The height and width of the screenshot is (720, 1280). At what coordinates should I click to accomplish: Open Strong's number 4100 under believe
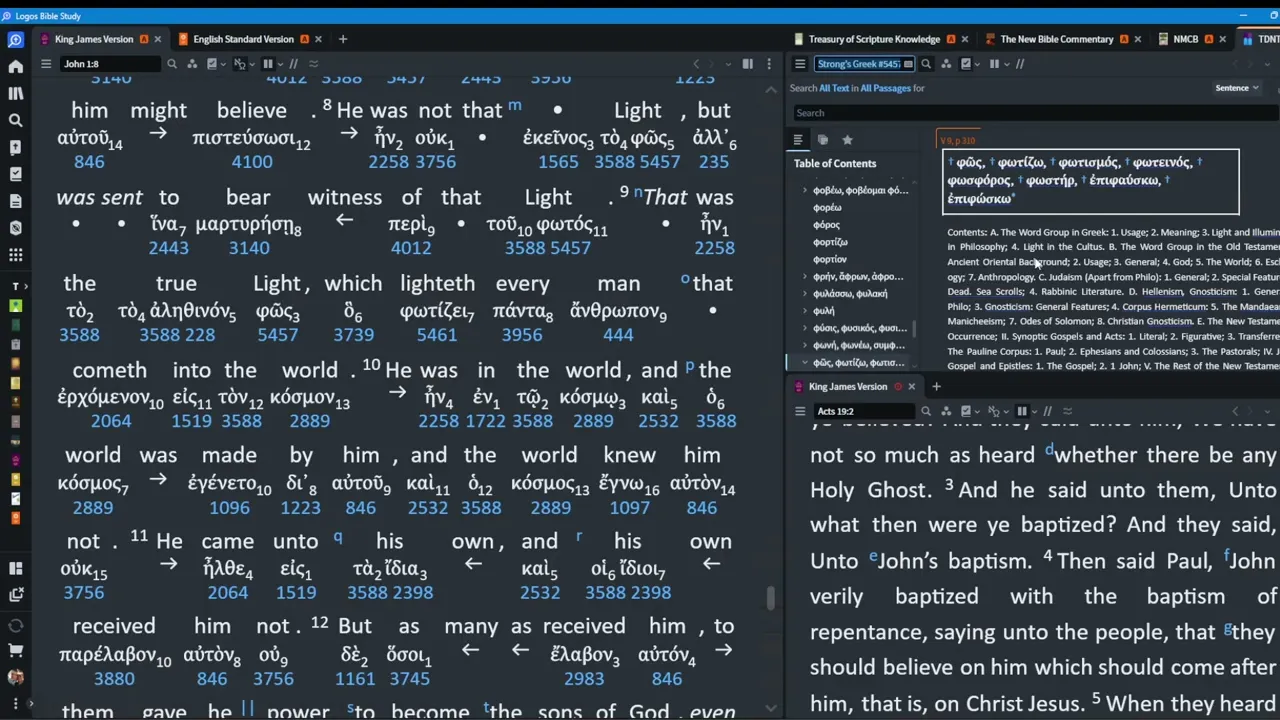click(x=251, y=162)
